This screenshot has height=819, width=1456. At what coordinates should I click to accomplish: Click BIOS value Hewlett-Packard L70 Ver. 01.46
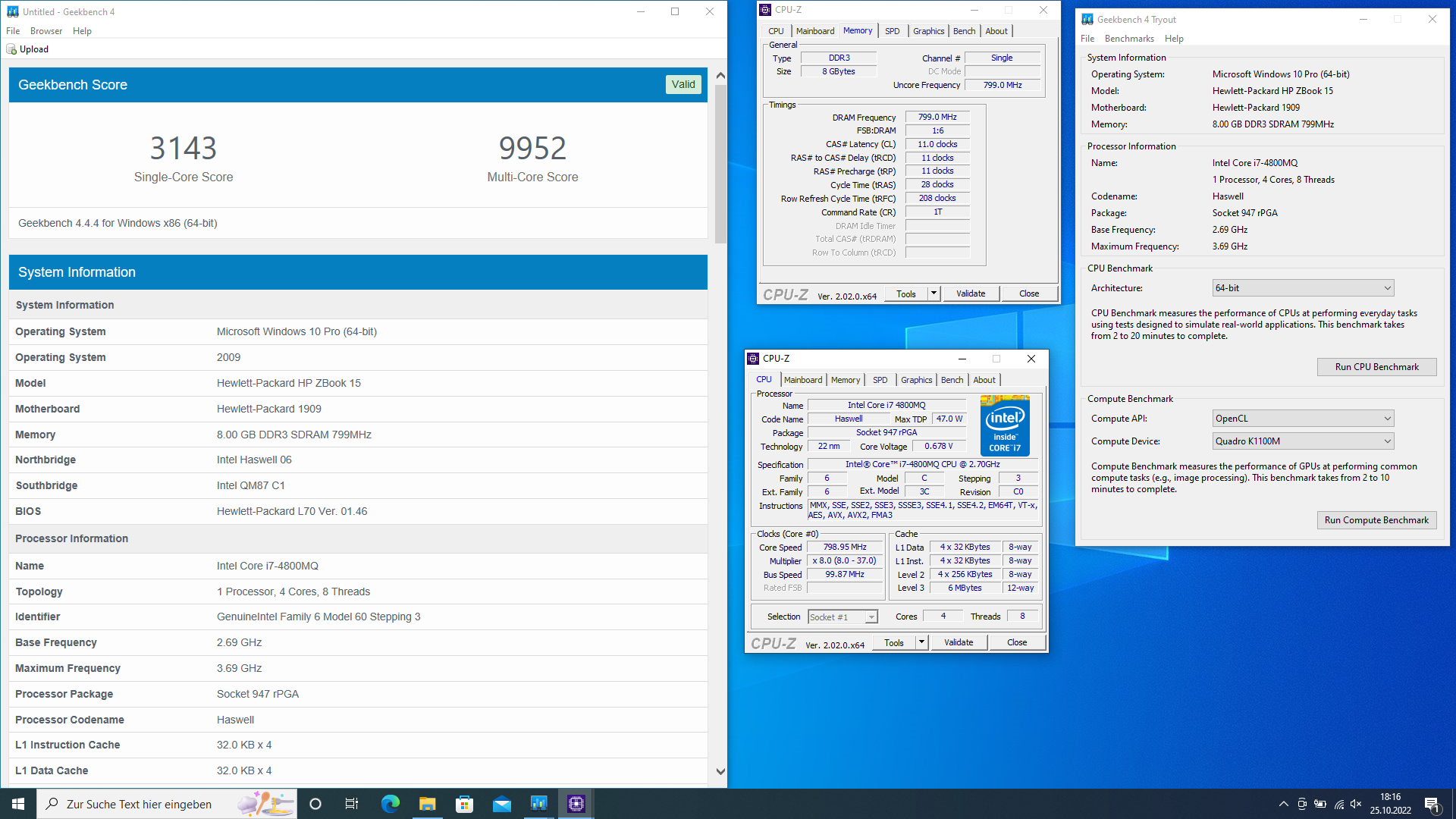click(292, 512)
